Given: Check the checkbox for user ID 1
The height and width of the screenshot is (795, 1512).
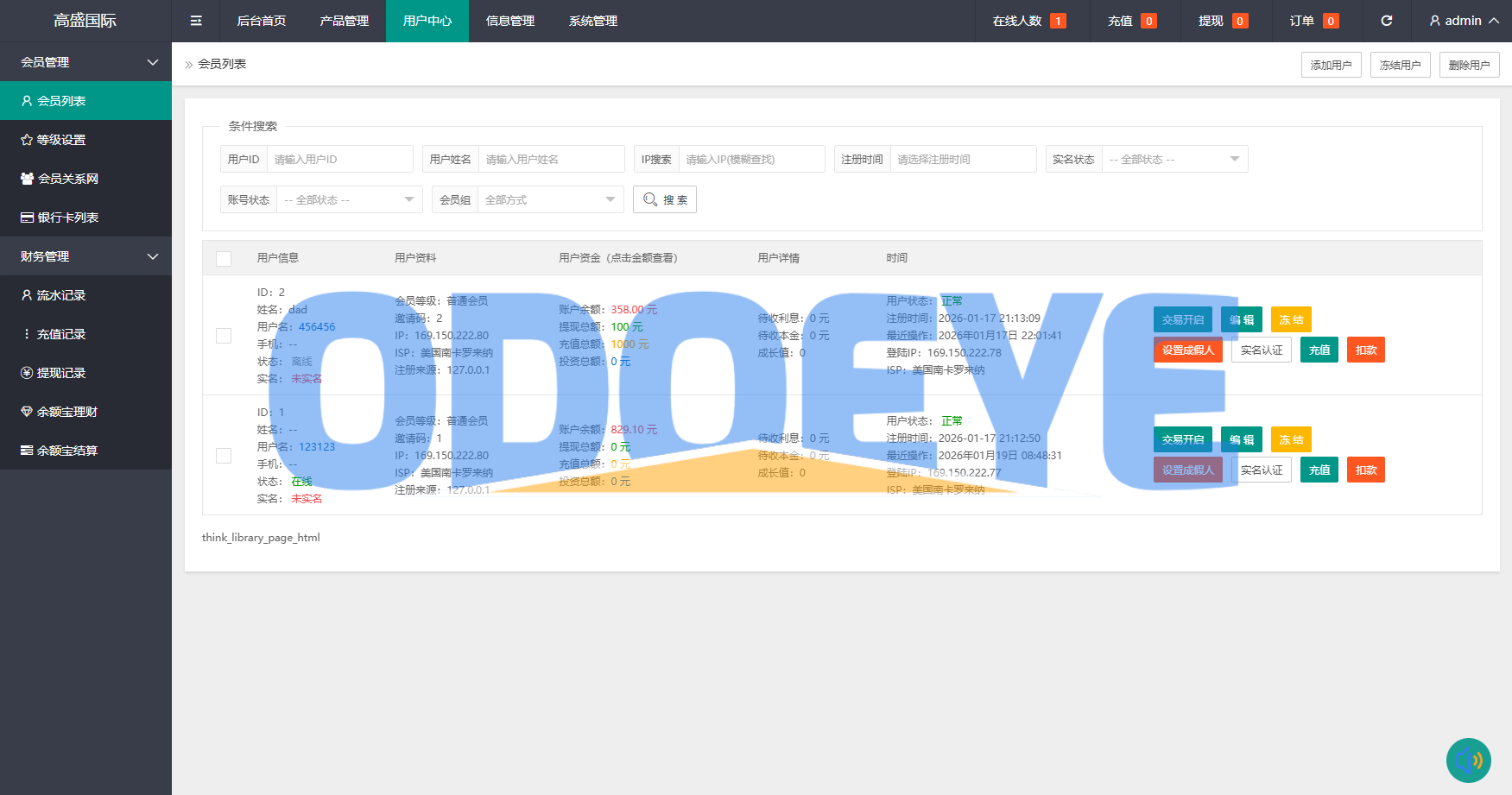Looking at the screenshot, I should pyautogui.click(x=224, y=456).
